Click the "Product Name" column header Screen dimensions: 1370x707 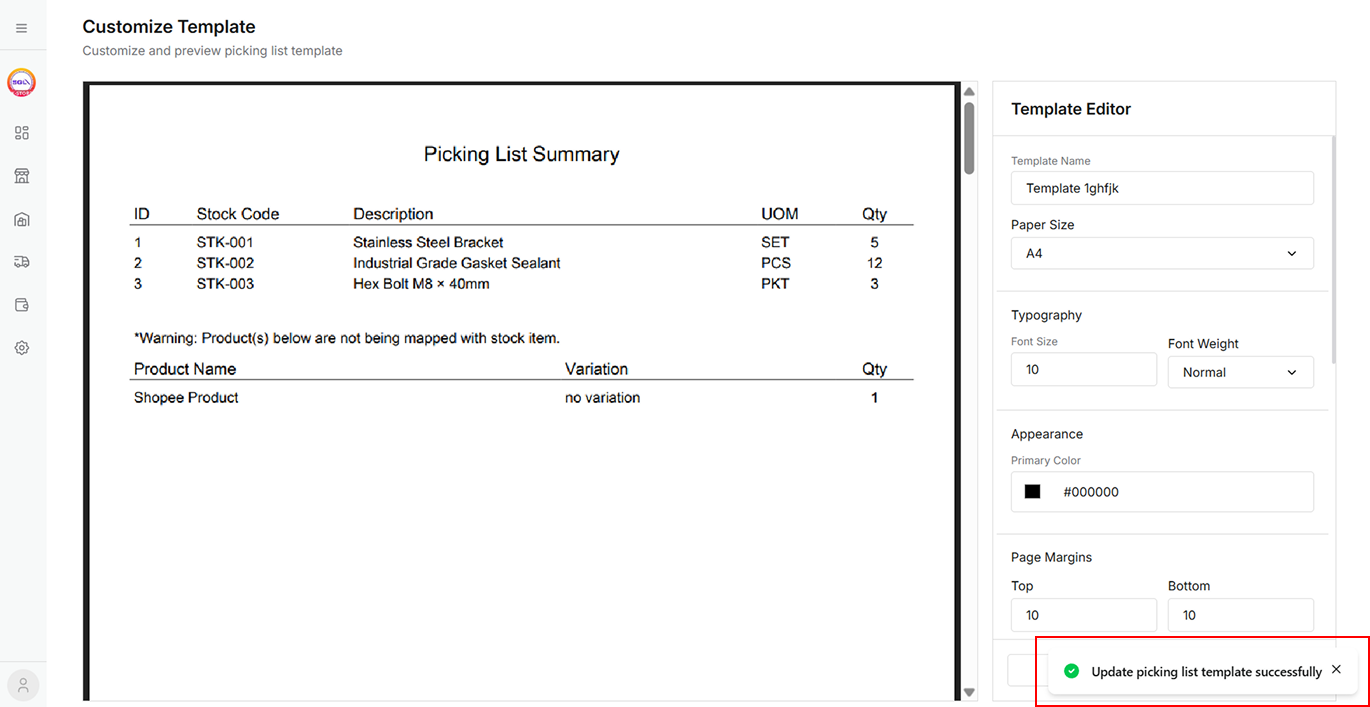click(x=185, y=369)
